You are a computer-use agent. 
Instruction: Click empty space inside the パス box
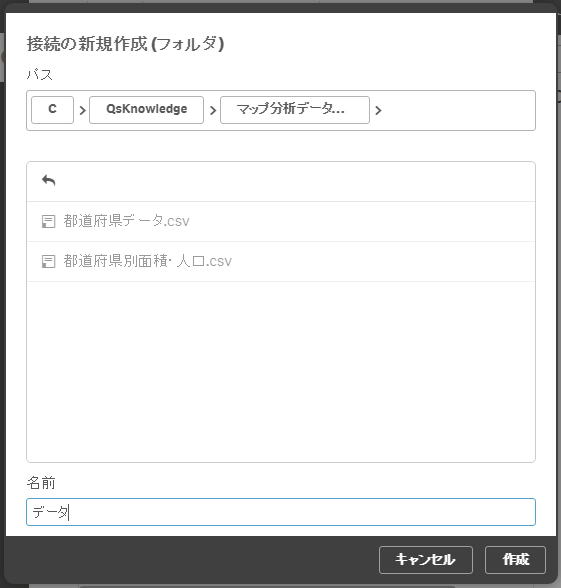458,110
